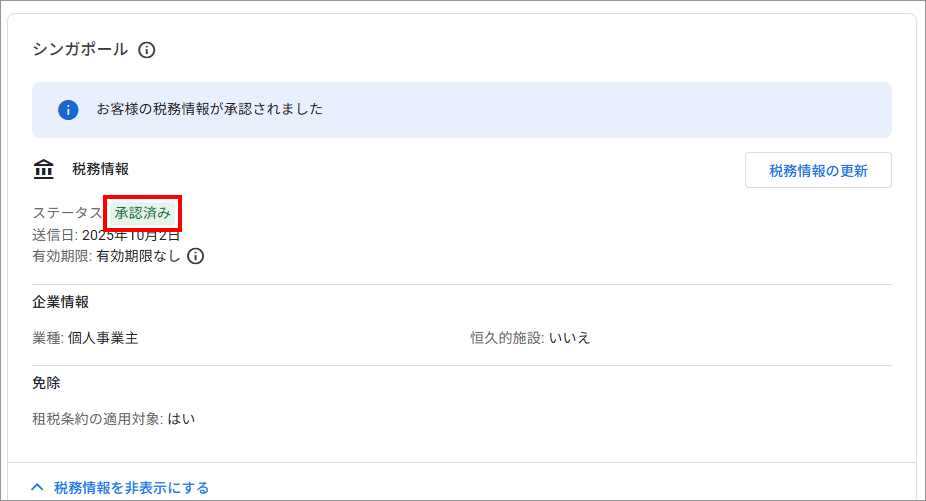Viewport: 926px width, 501px height.
Task: Click the 免除 section heading
Action: point(46,383)
